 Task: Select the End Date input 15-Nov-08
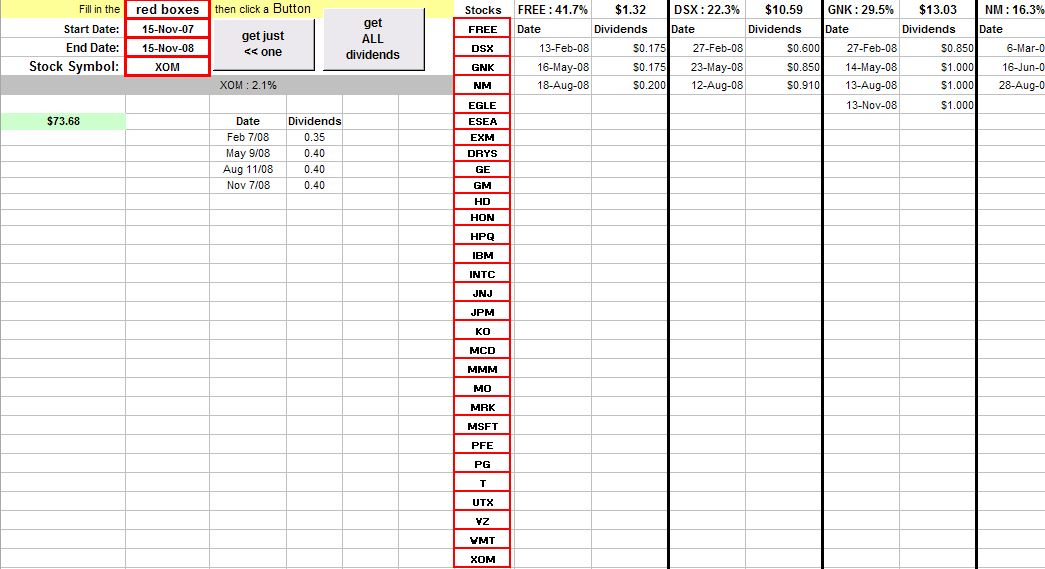(168, 47)
